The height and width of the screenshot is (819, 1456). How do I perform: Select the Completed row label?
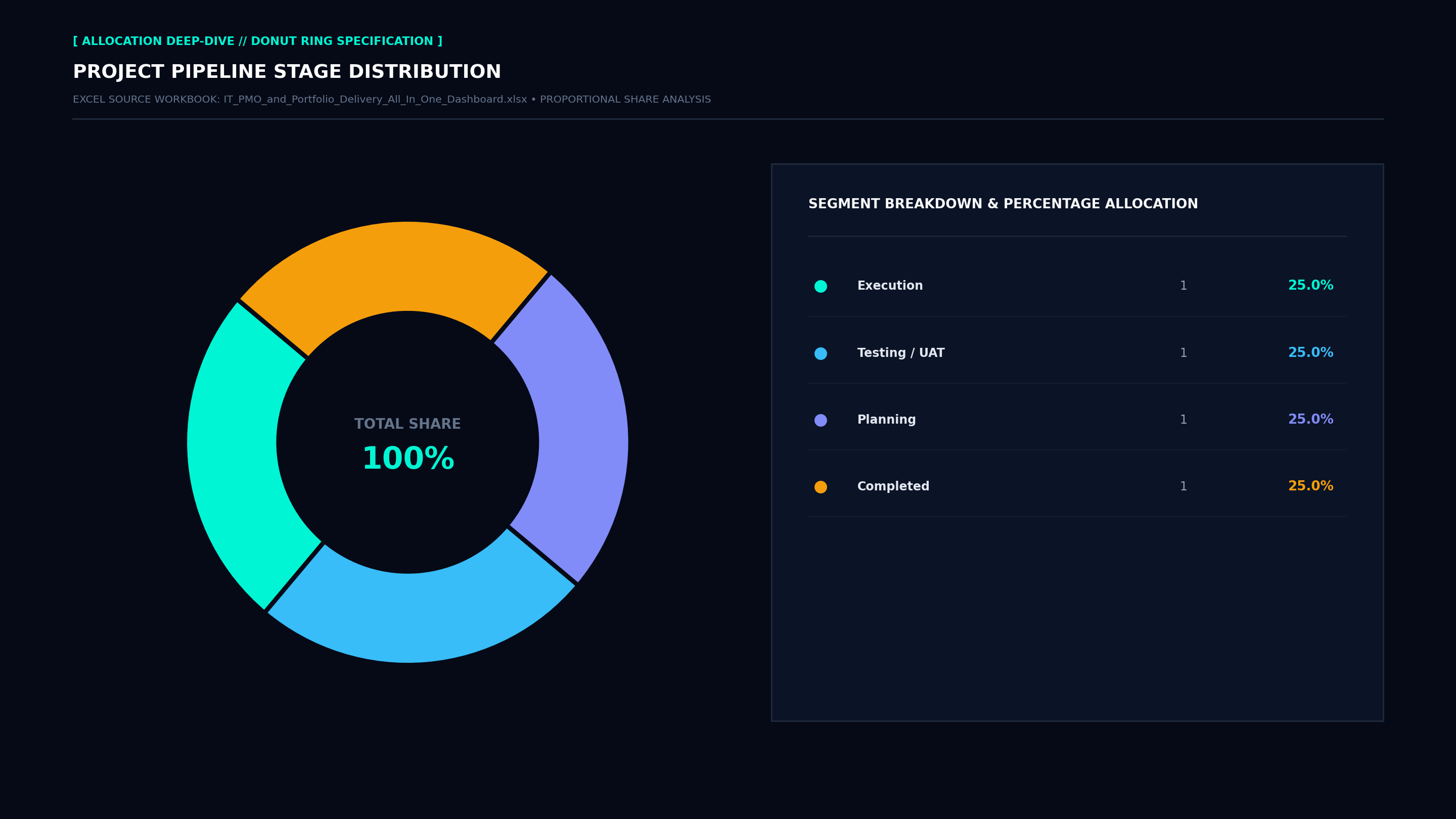click(893, 487)
